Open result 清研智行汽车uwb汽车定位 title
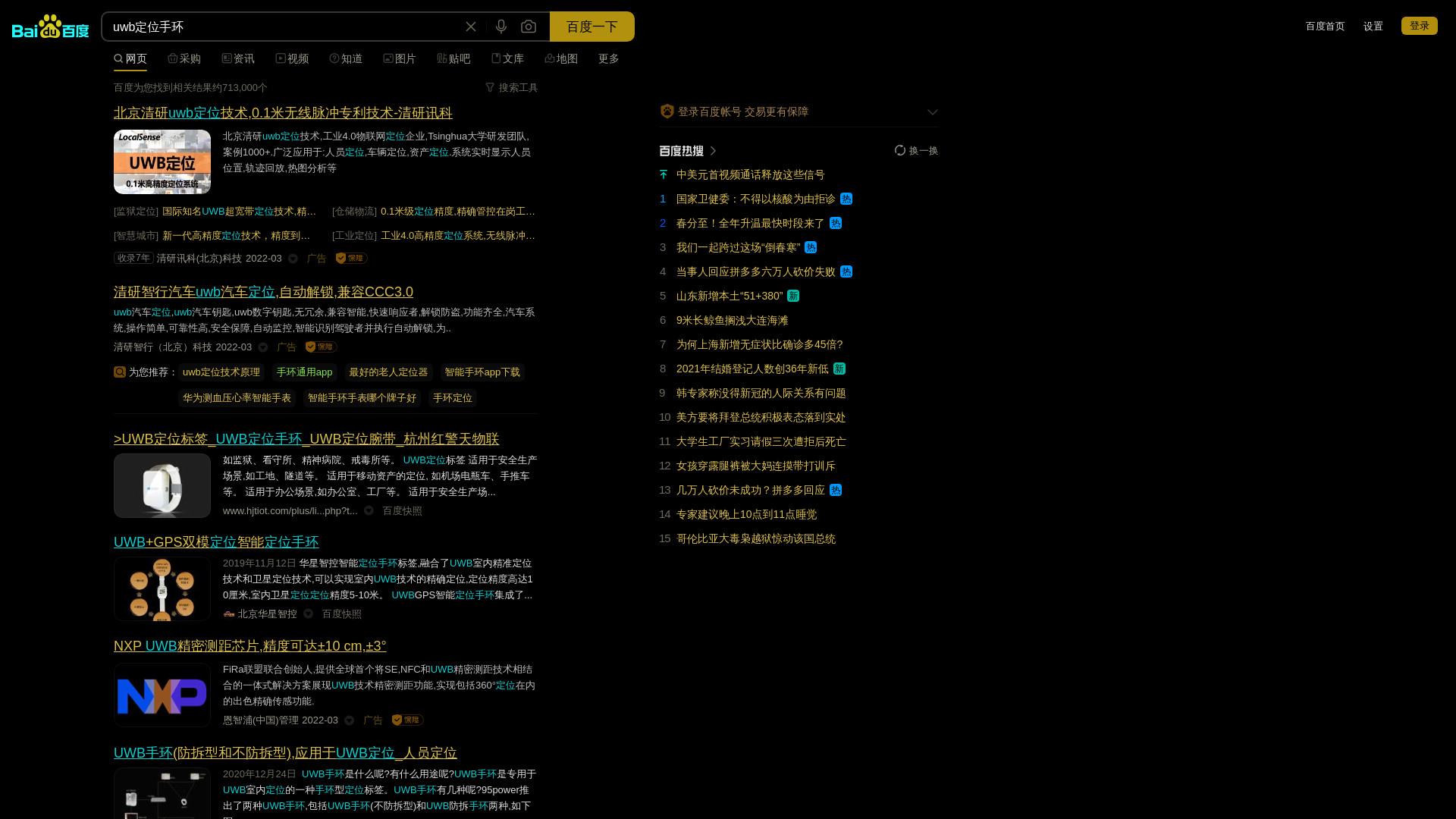This screenshot has height=819, width=1456. coord(263,292)
